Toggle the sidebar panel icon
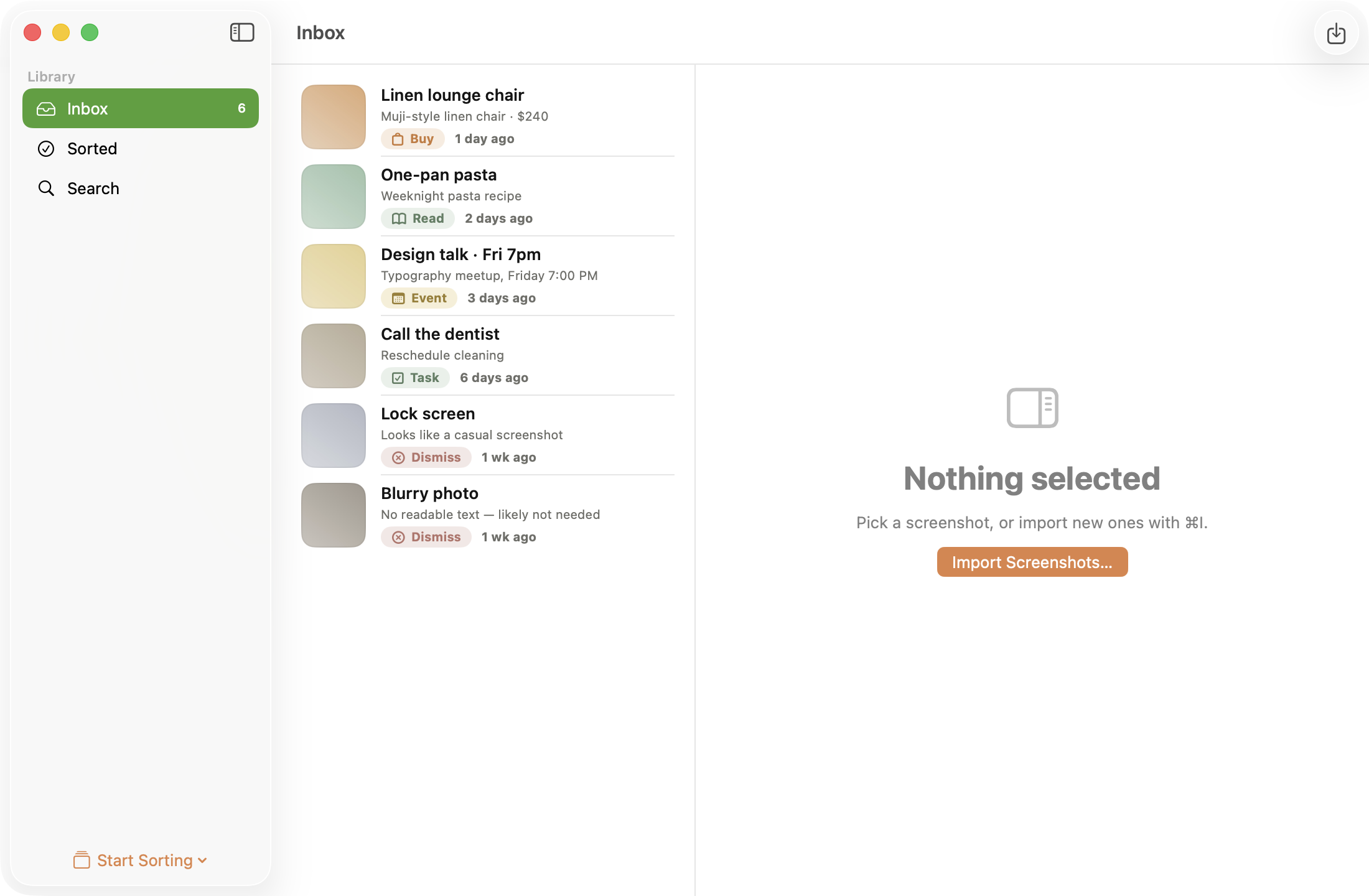The height and width of the screenshot is (896, 1369). tap(242, 32)
